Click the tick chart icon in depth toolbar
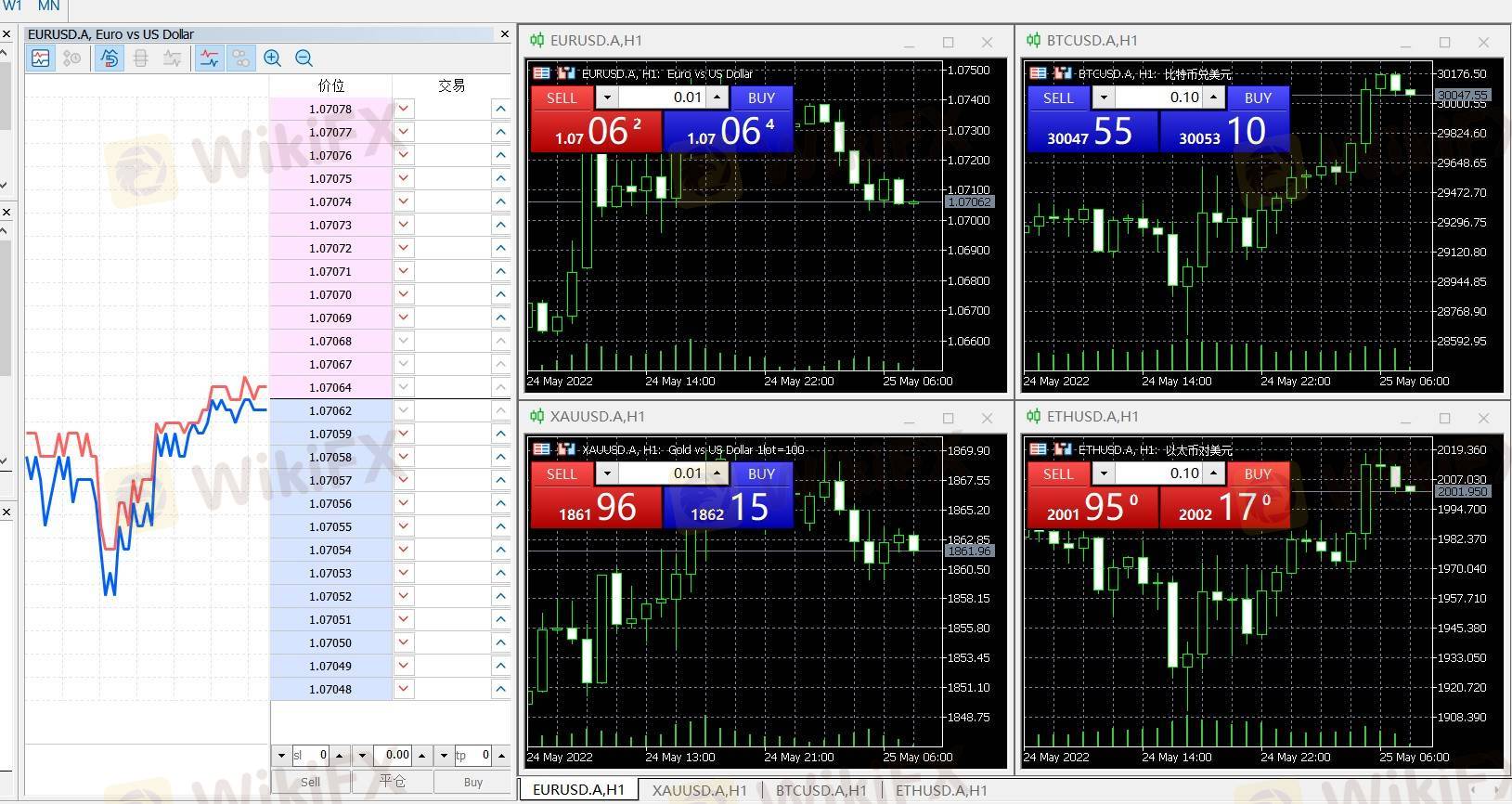The height and width of the screenshot is (804, 1512). (40, 58)
